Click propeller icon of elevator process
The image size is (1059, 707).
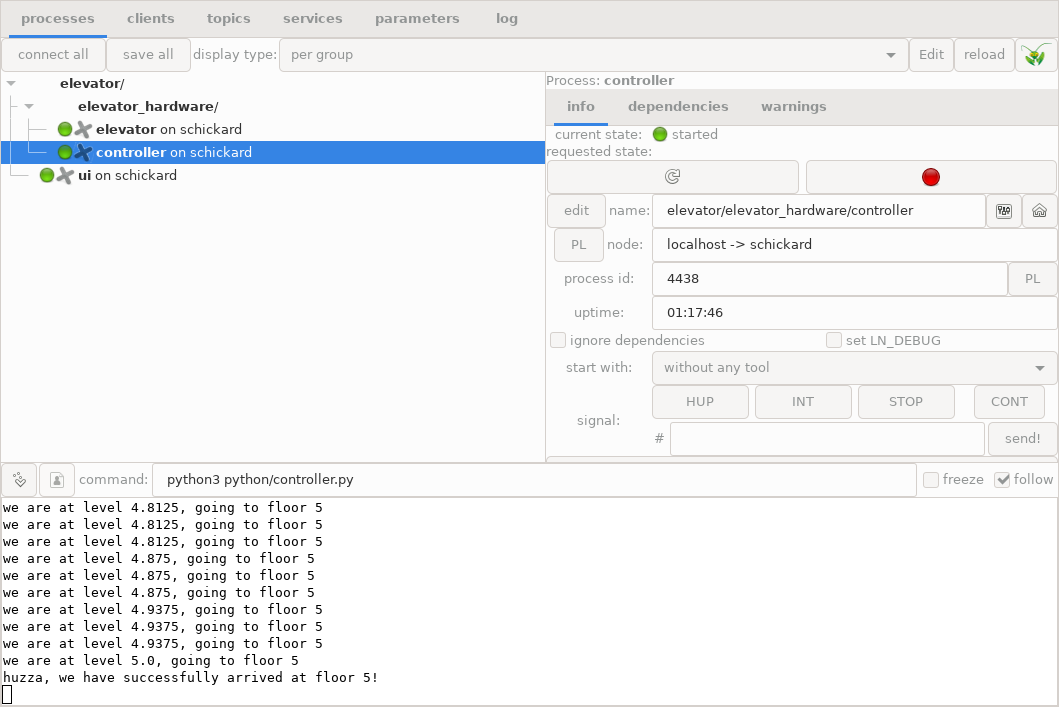point(83,129)
